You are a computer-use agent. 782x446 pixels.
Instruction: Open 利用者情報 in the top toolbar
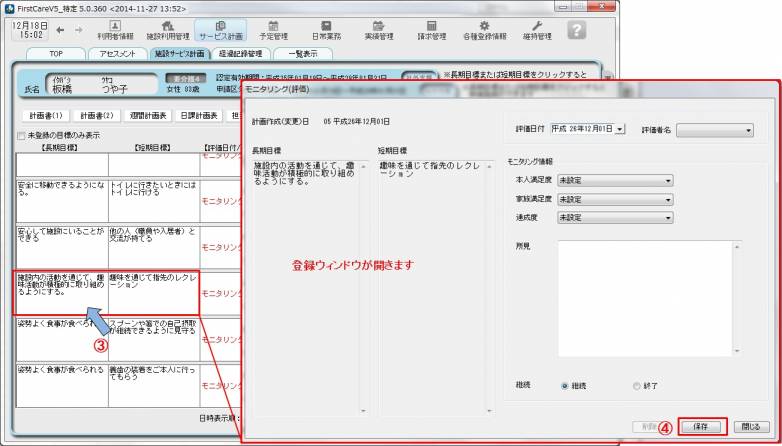click(115, 30)
